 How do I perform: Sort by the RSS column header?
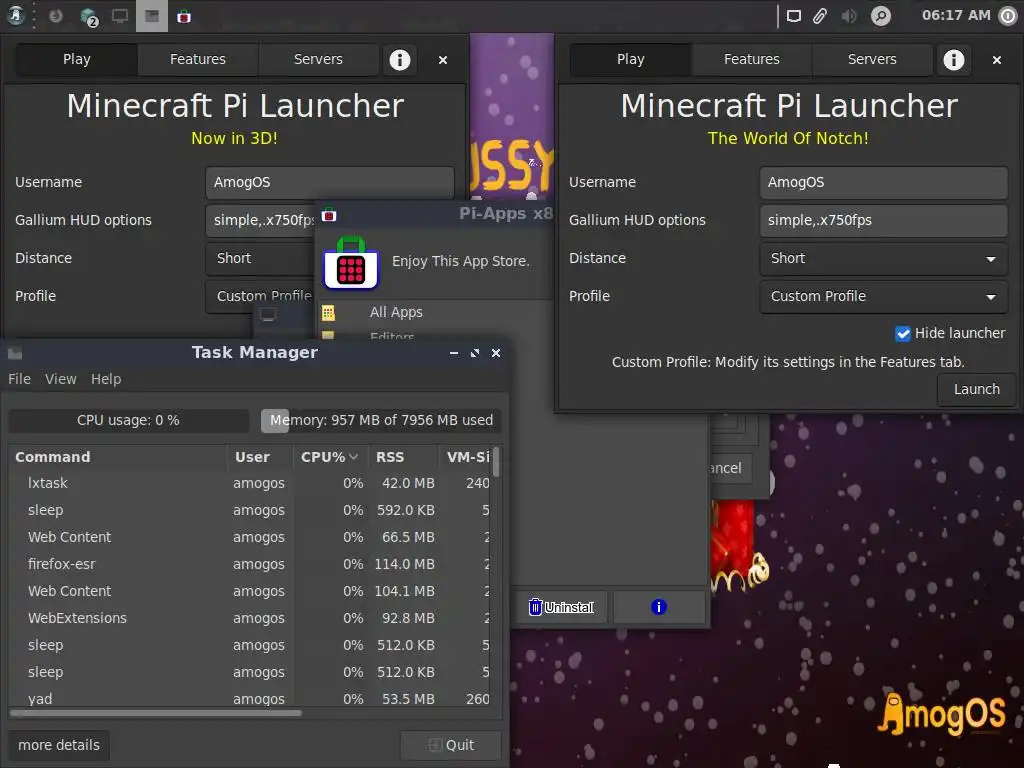[x=403, y=457]
